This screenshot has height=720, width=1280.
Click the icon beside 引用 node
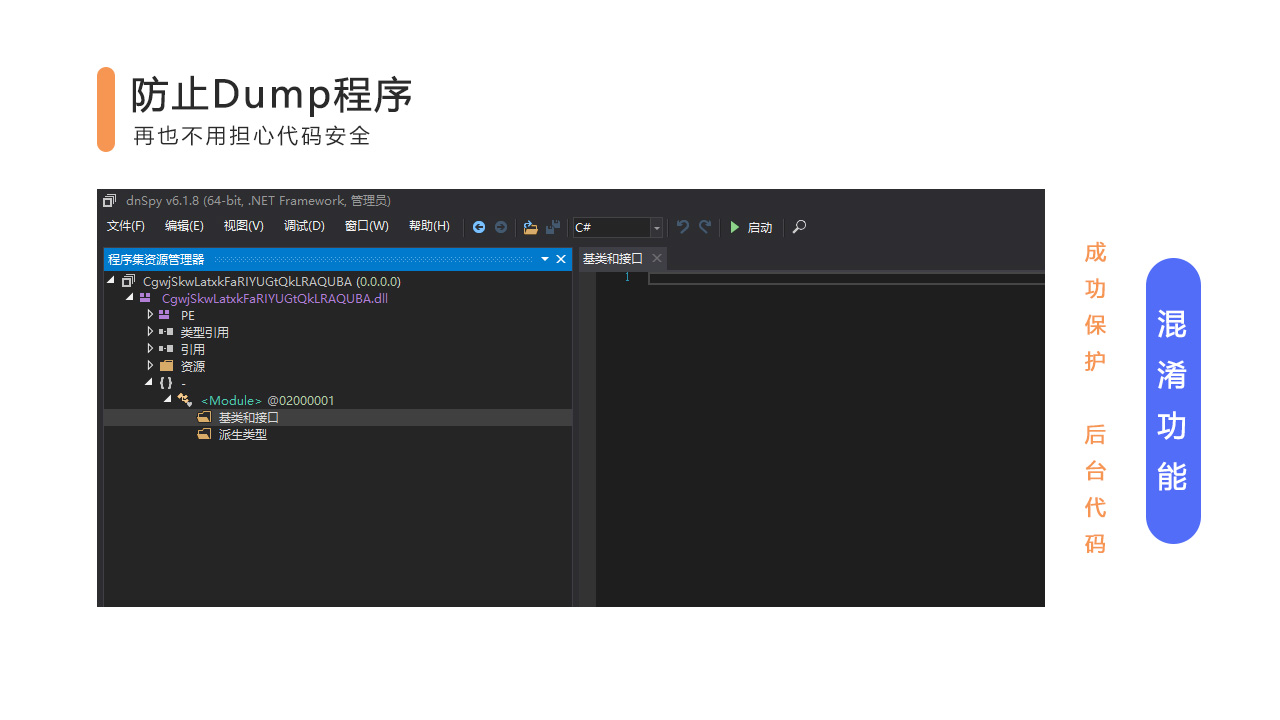166,349
